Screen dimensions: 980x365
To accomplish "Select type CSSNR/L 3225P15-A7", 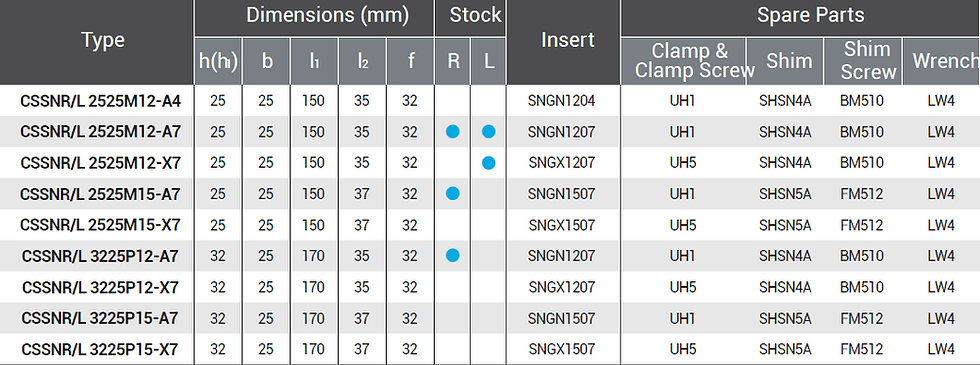I will coord(101,318).
